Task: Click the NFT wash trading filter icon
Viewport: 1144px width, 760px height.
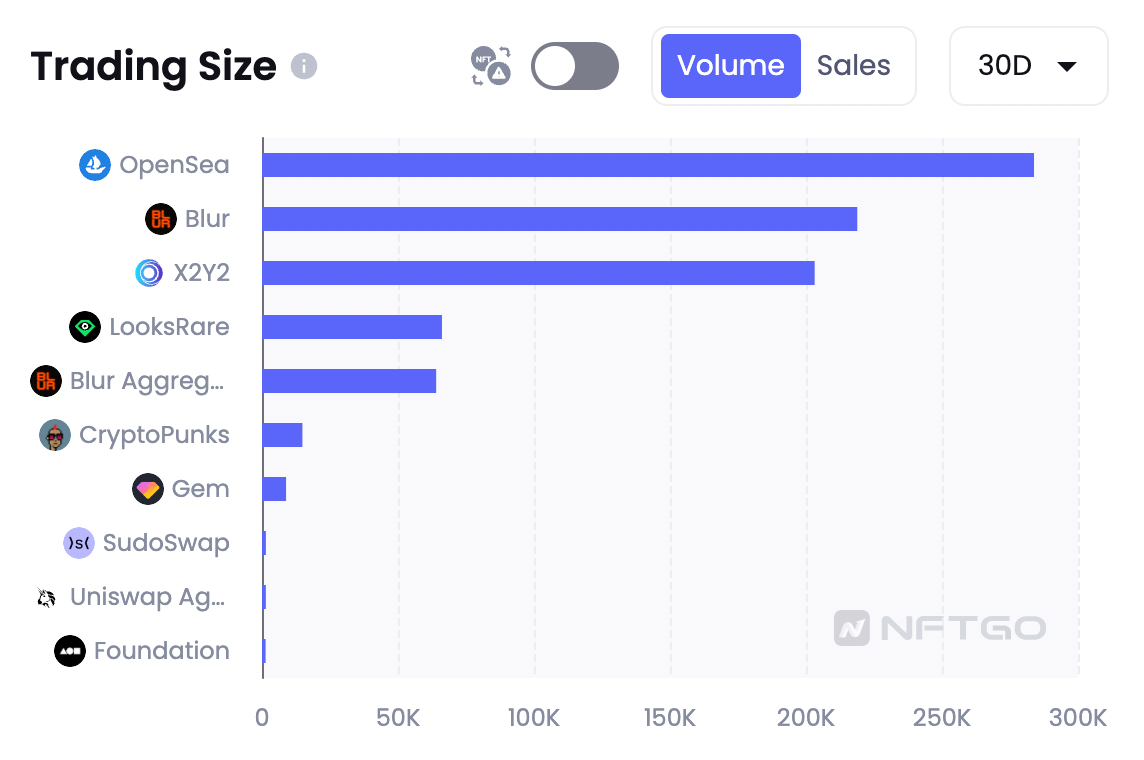Action: tap(491, 66)
